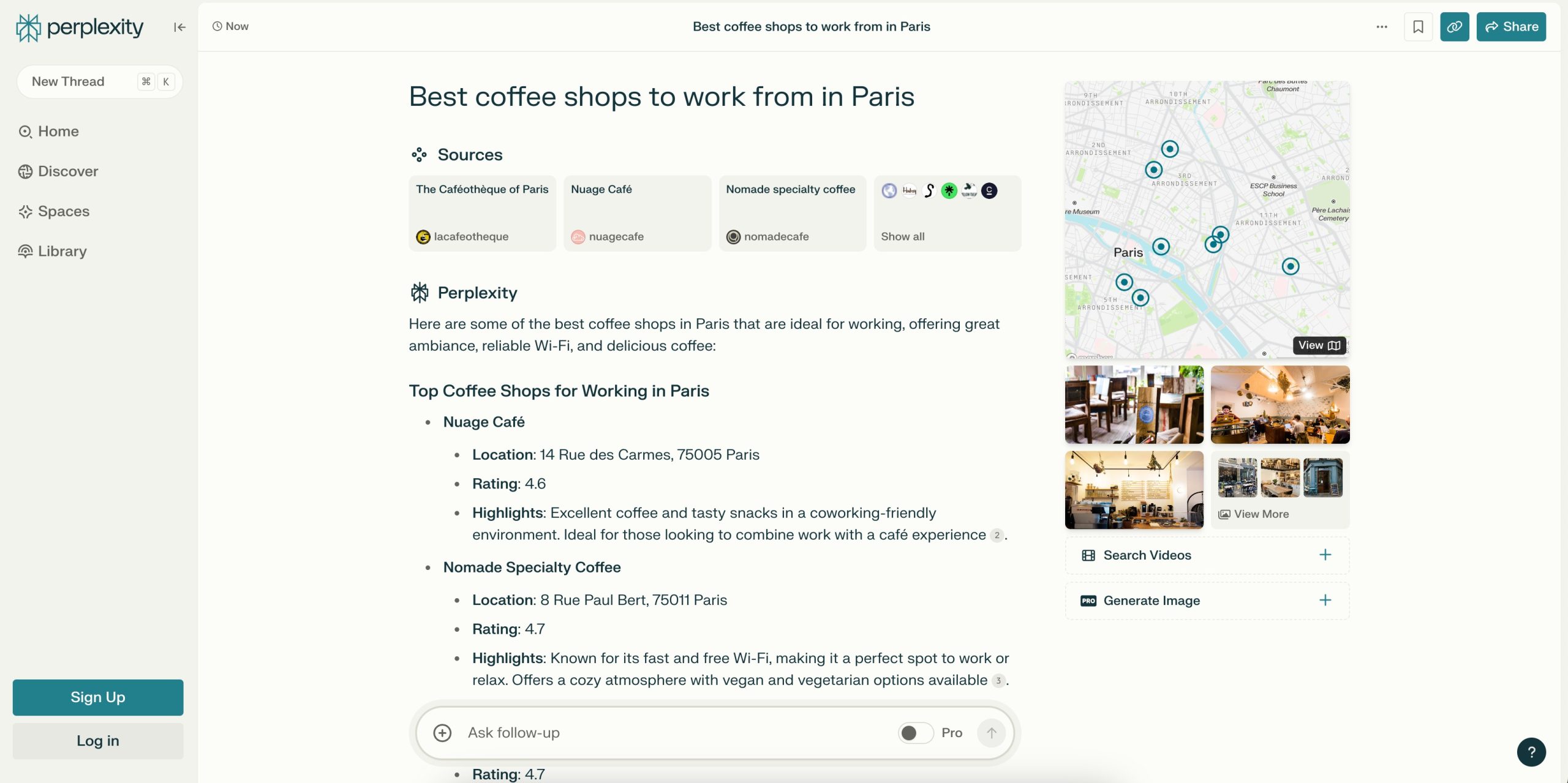
Task: Click the Discover globe icon in sidebar
Action: (25, 171)
